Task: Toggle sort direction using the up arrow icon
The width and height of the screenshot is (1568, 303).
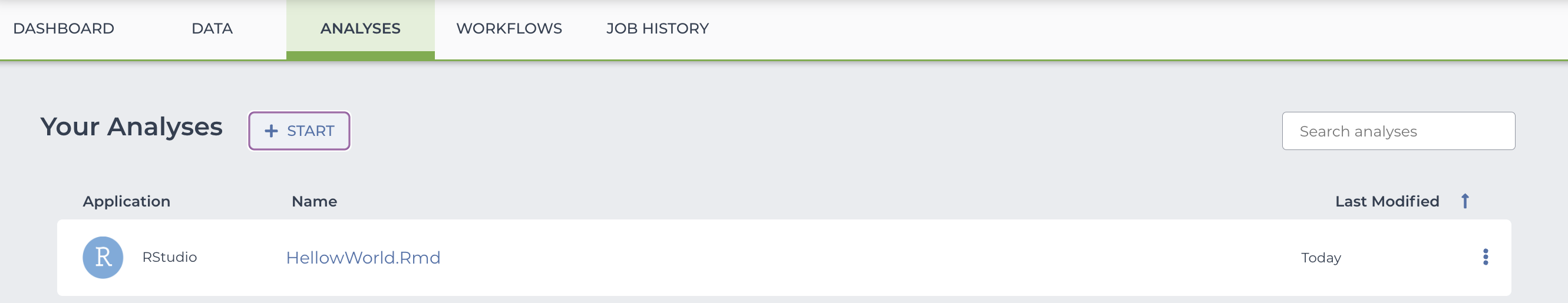Action: 1465,201
